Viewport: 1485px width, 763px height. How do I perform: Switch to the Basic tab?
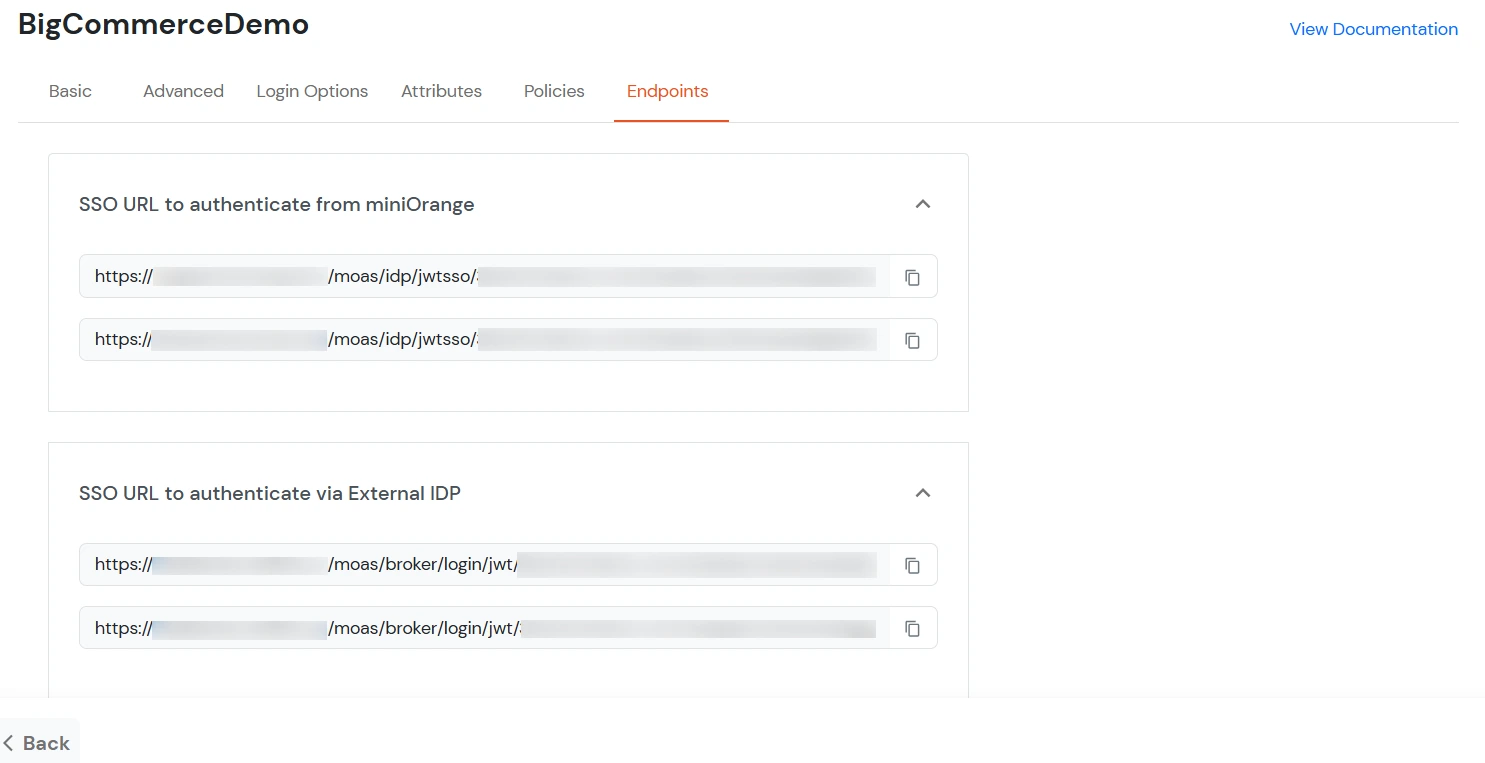70,91
